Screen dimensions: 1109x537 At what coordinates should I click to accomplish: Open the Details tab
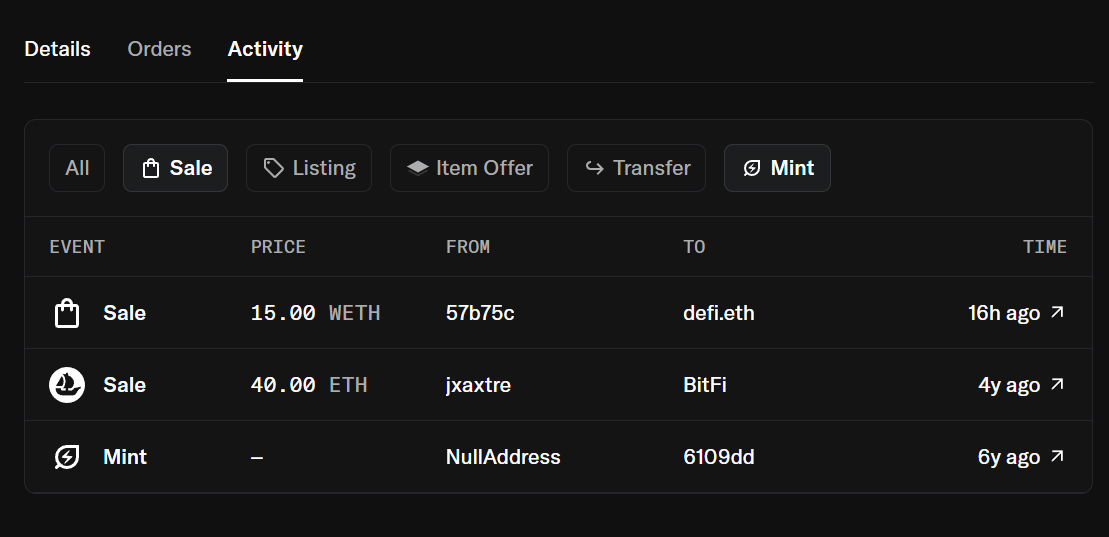57,49
